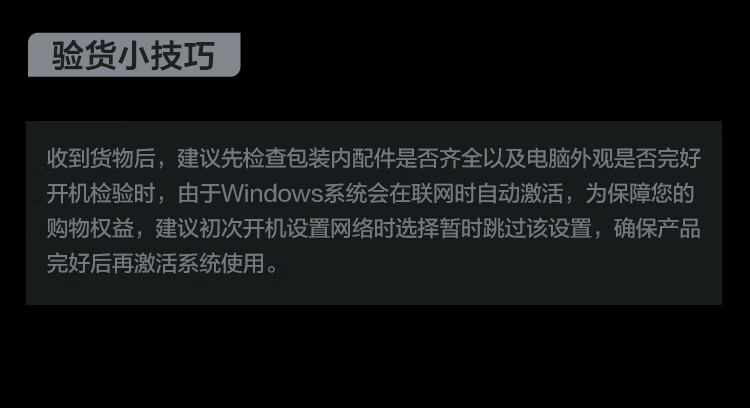This screenshot has height=408, width=750.
Task: Click the word Windows in the paragraph
Action: pyautogui.click(x=272, y=193)
